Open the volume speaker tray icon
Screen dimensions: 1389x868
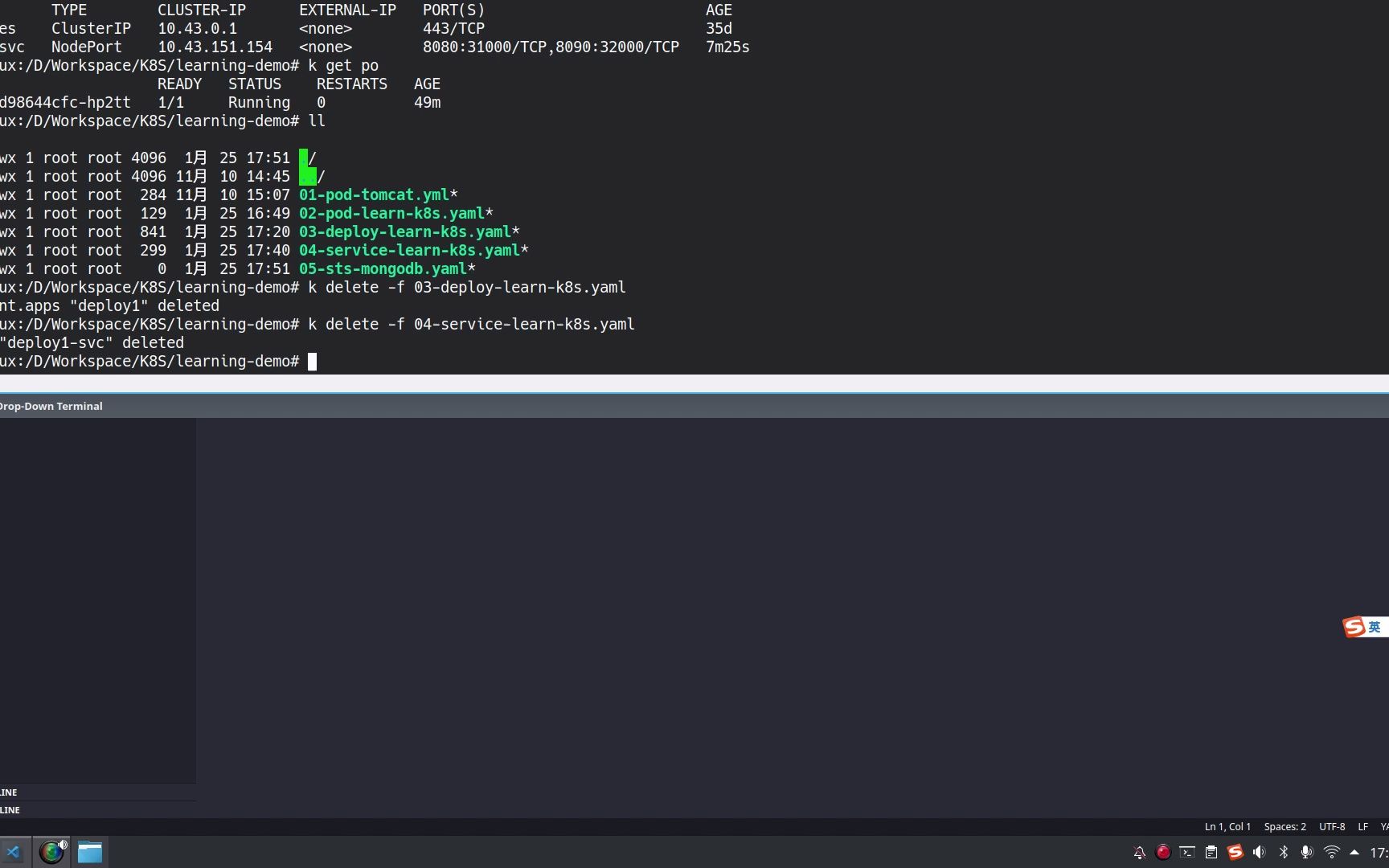point(1260,852)
